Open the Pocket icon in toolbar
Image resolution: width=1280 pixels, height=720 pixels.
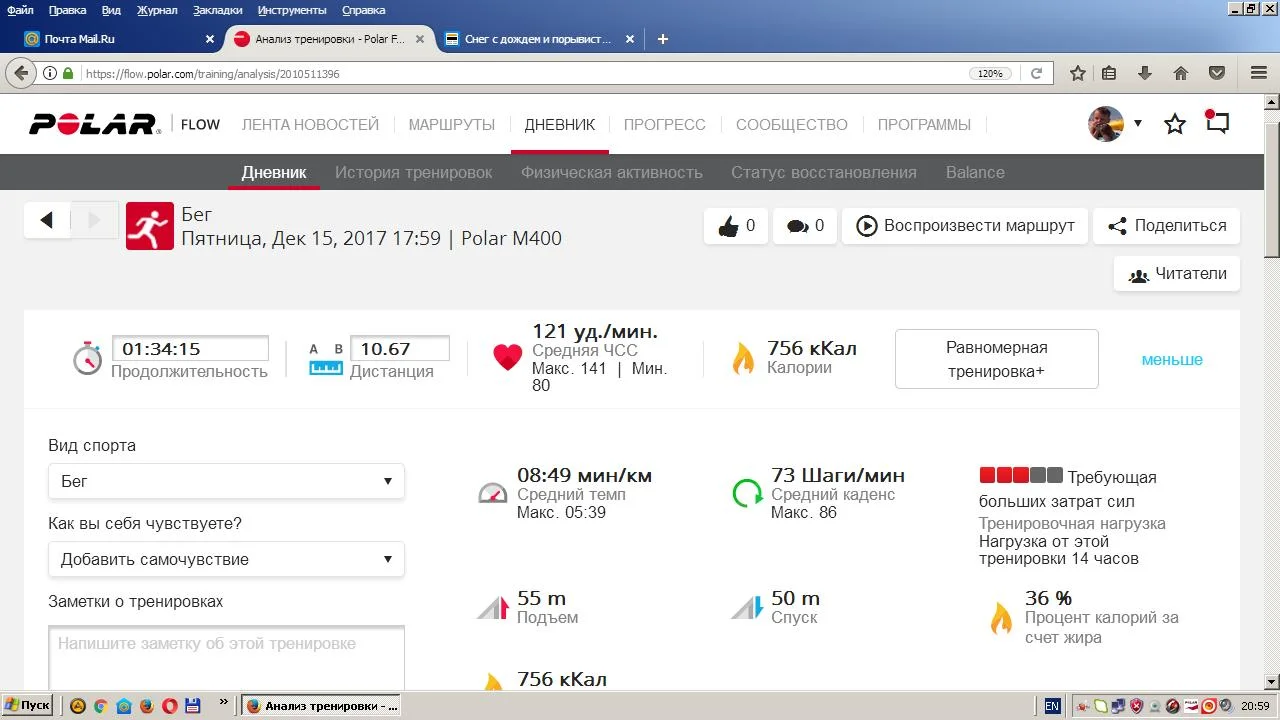tap(1217, 73)
